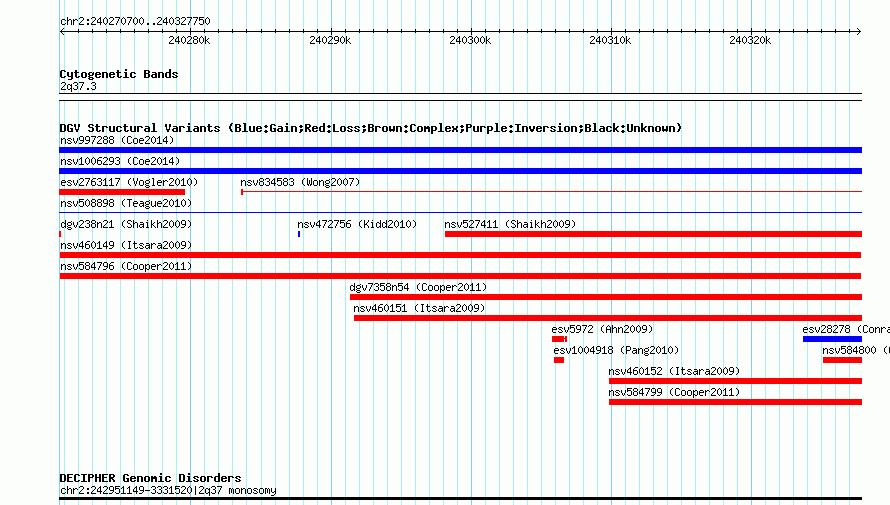Click the nsv527411 (Shaikh2009) red loss bar
Viewport: 890px width, 505px height.
(x=653, y=234)
